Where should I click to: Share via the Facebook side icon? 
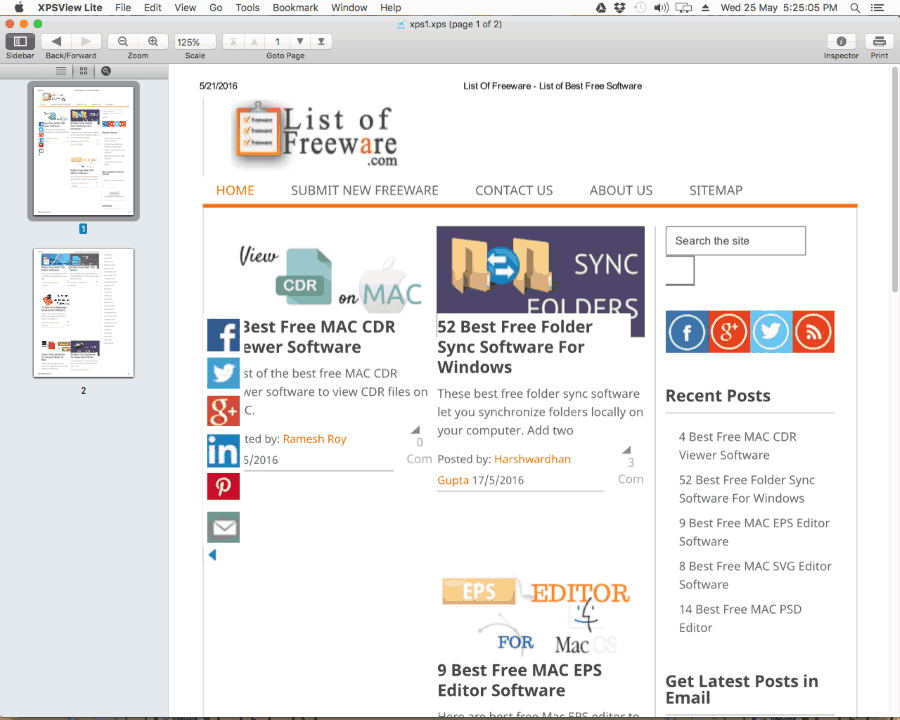pos(223,335)
